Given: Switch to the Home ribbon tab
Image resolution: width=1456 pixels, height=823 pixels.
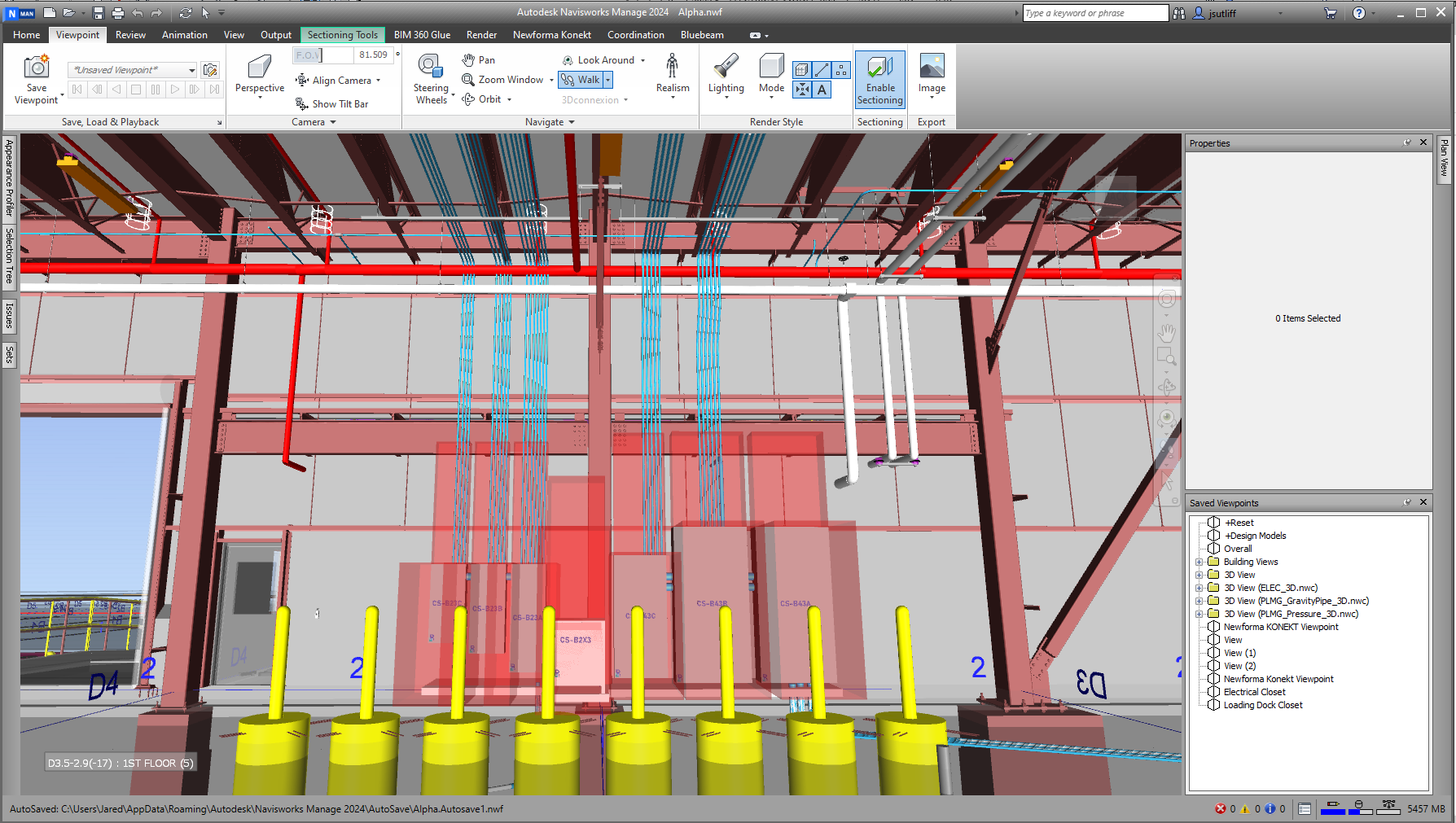Looking at the screenshot, I should pos(26,35).
